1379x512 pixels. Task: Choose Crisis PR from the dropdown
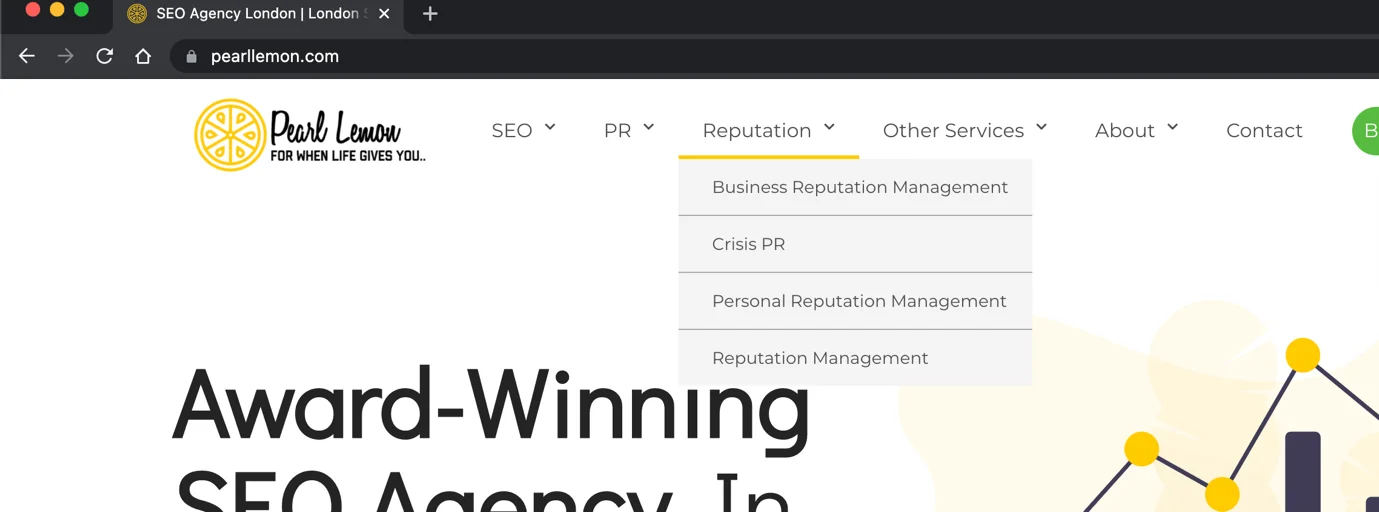pos(855,244)
